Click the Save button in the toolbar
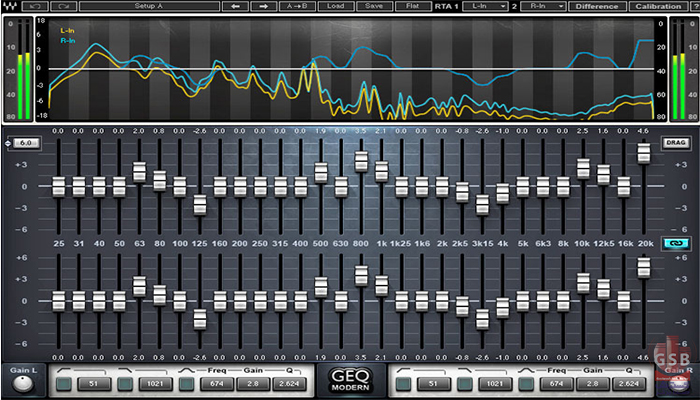This screenshot has width=700, height=400. point(373,6)
